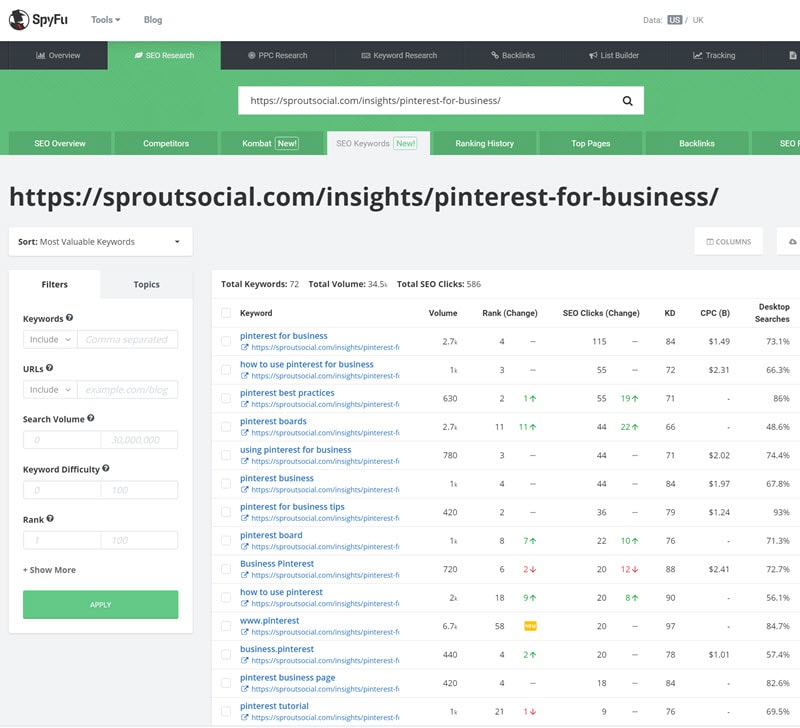Select the SEO Overview sub-tab
This screenshot has width=800, height=728.
click(x=60, y=143)
